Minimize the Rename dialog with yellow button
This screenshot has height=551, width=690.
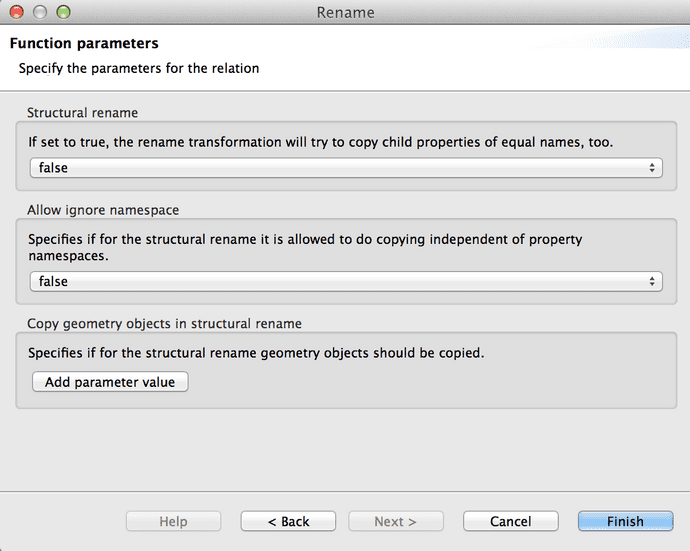pyautogui.click(x=40, y=12)
